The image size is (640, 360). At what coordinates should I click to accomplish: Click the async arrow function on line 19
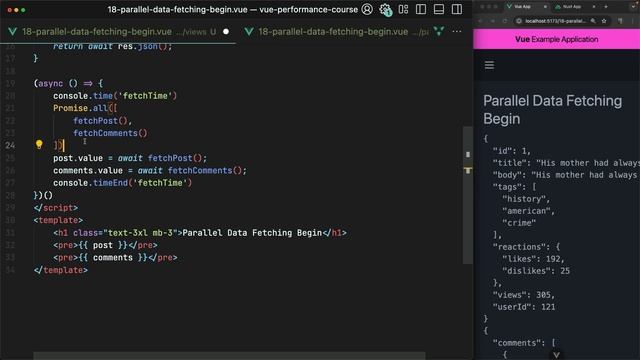point(69,84)
